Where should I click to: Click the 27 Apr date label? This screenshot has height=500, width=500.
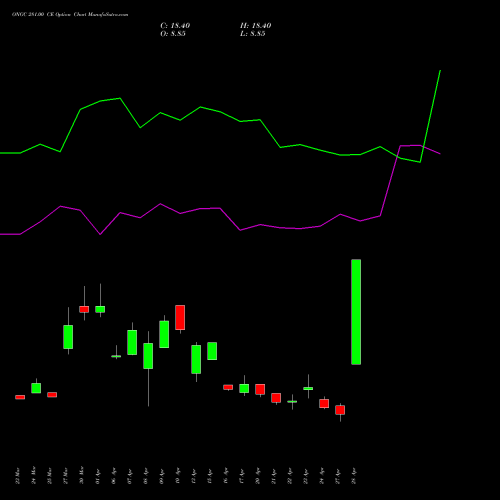pyautogui.click(x=338, y=476)
